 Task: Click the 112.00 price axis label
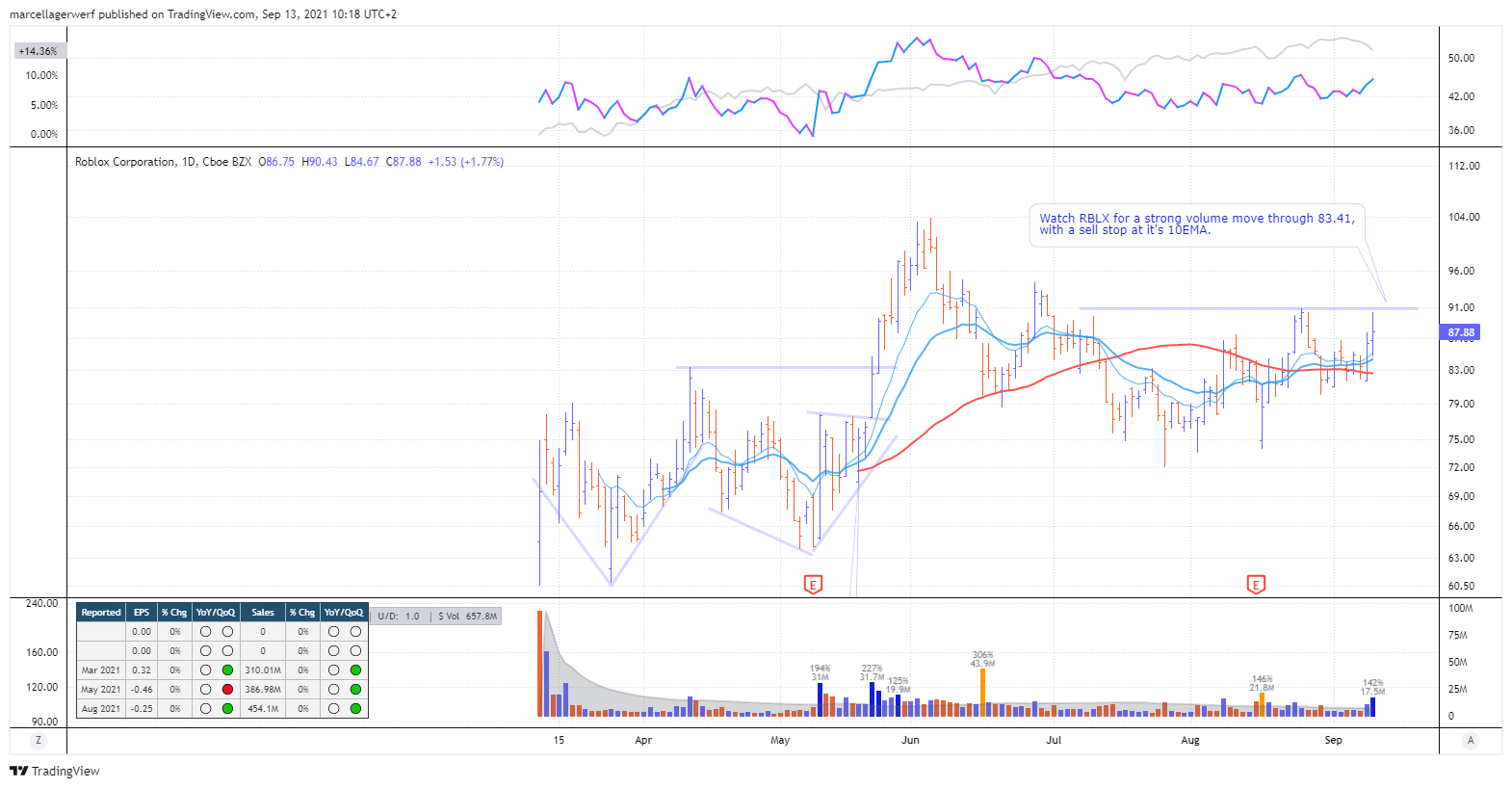click(1464, 166)
